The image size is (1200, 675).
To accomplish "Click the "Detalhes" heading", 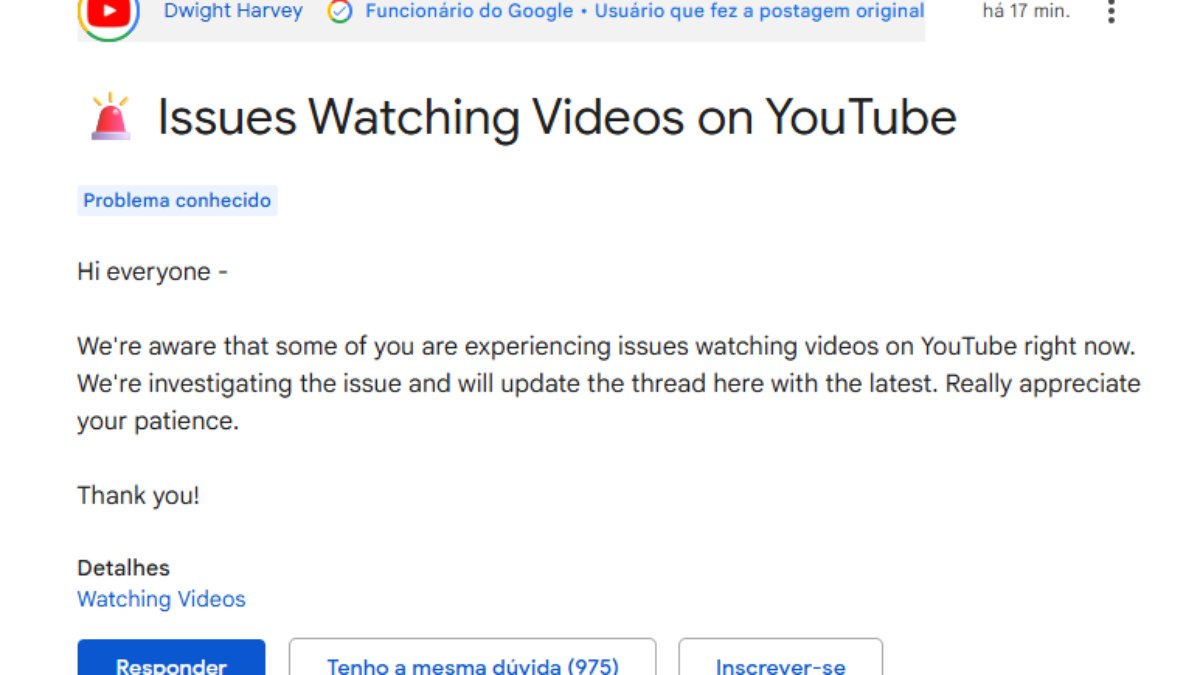I will click(x=124, y=568).
